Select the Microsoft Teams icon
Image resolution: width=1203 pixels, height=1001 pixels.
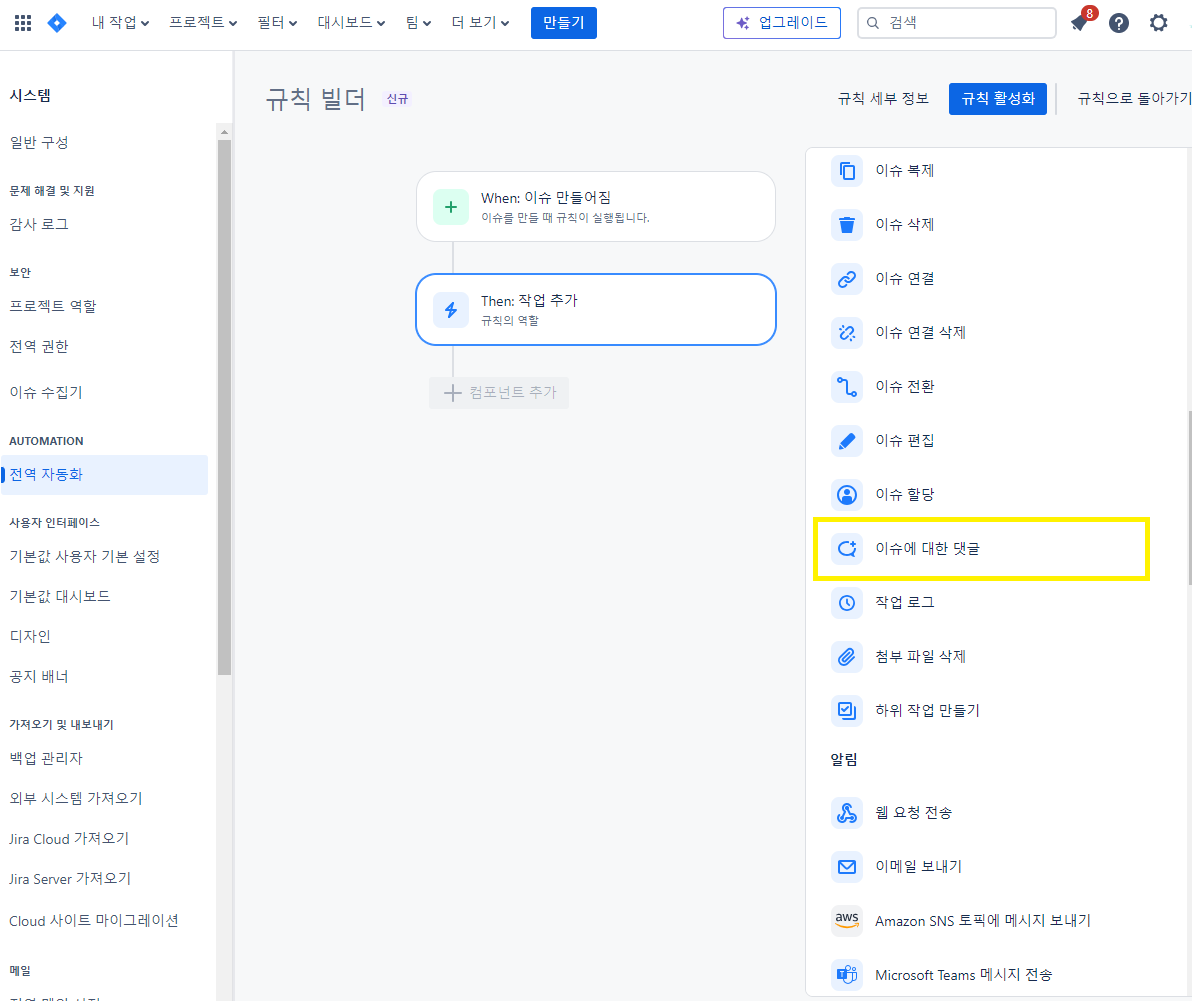pyautogui.click(x=847, y=975)
